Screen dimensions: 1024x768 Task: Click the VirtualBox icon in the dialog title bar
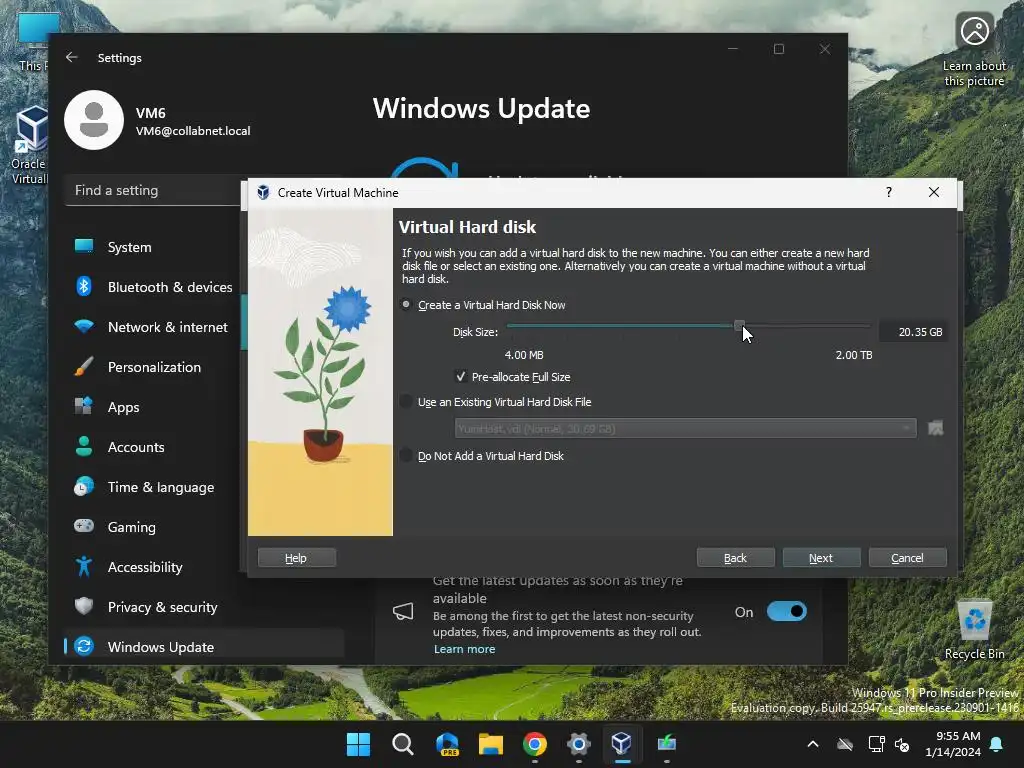point(263,193)
